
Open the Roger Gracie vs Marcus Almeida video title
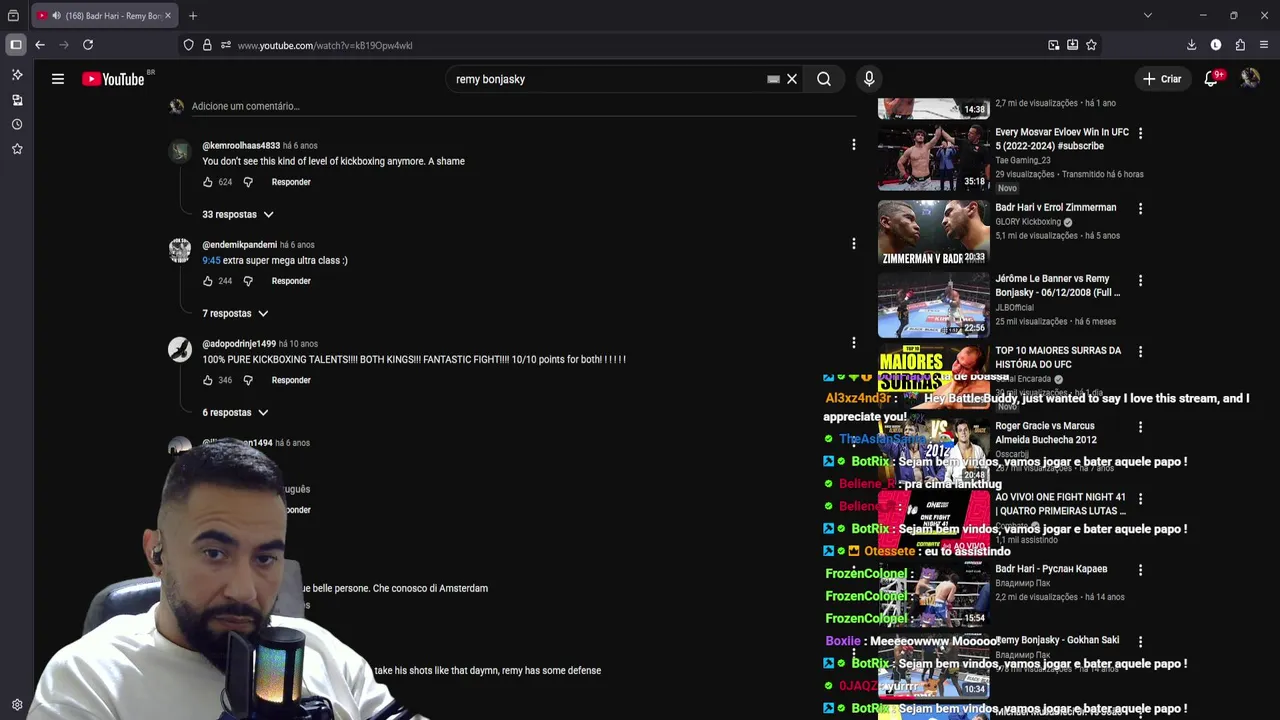tap(1046, 433)
